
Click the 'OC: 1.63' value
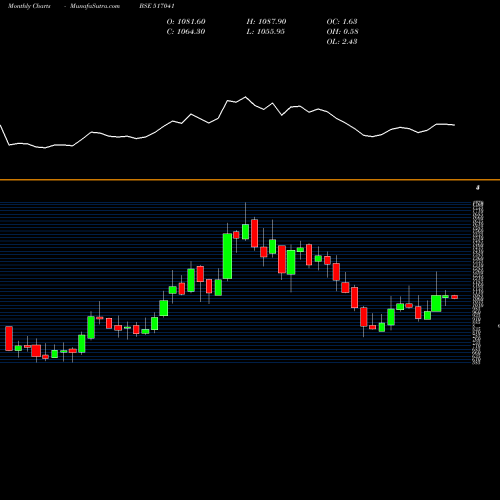click(342, 22)
